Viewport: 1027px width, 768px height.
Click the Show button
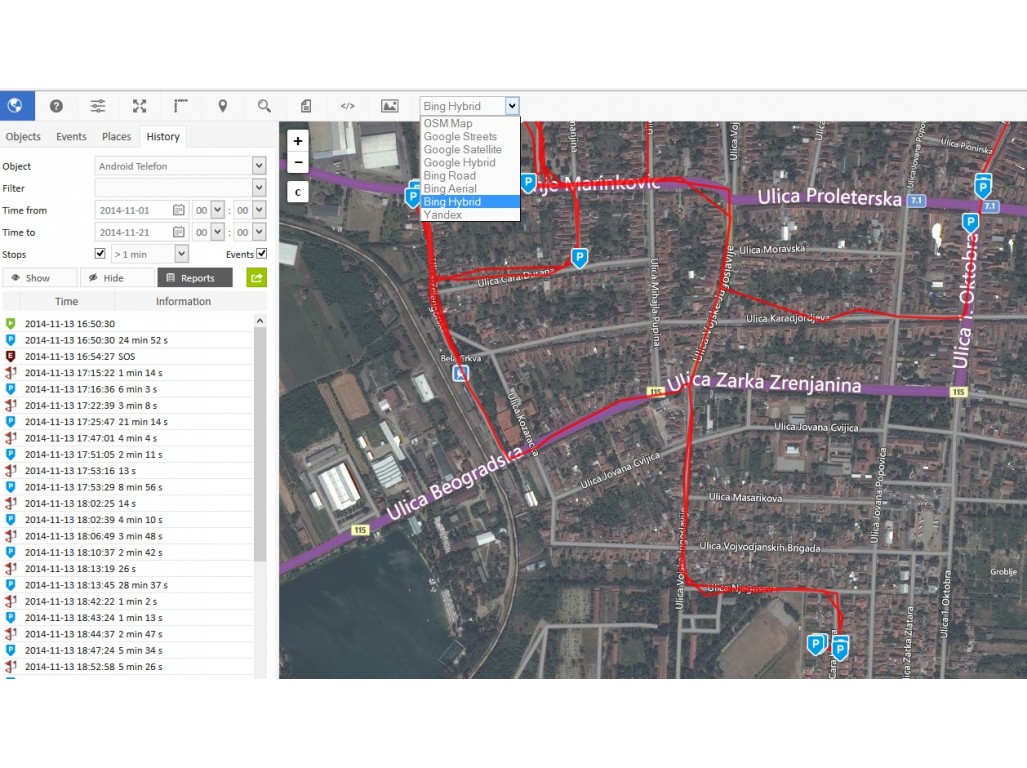(x=40, y=278)
